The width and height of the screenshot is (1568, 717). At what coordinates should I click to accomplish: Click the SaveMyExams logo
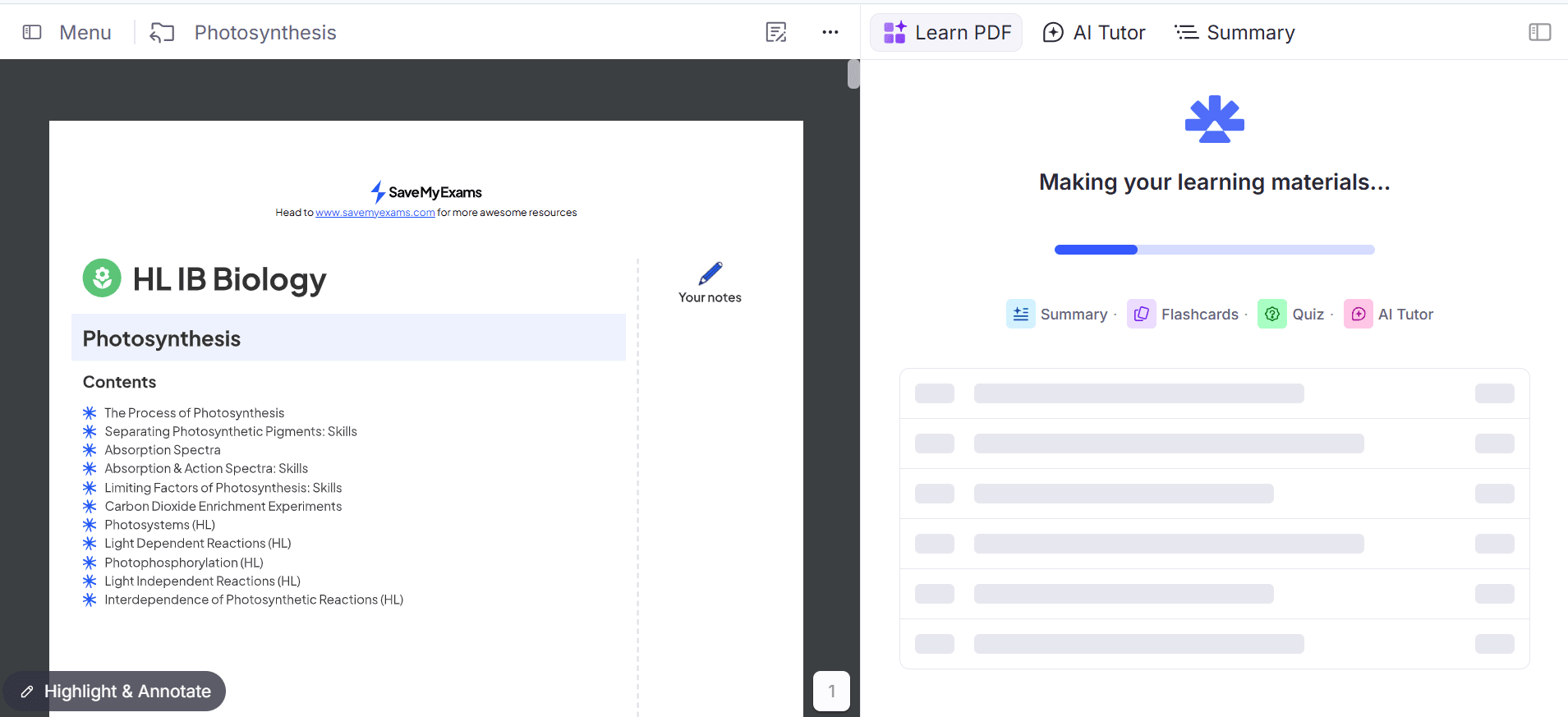[425, 192]
